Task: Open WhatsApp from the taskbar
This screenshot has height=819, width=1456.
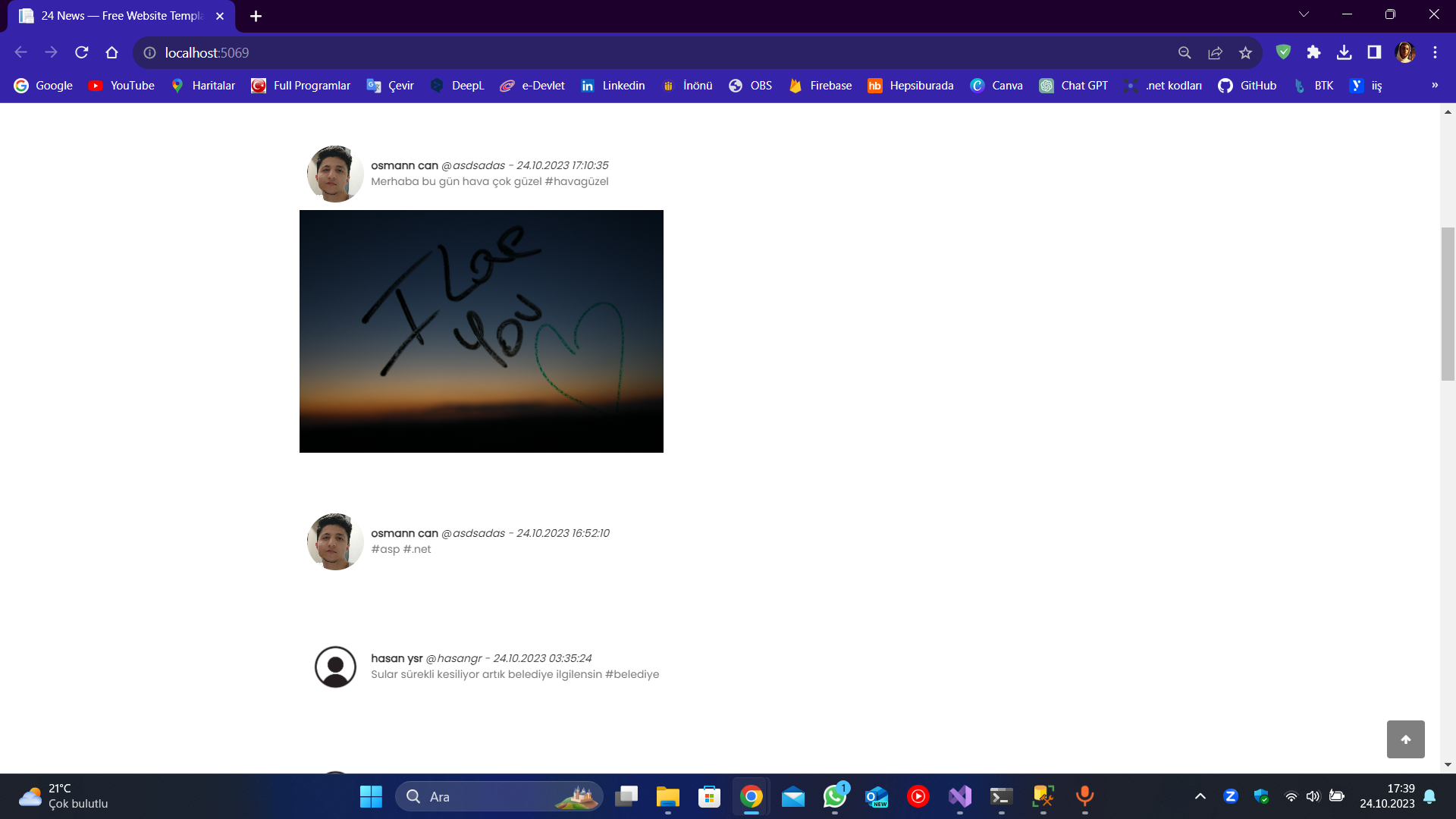Action: (835, 797)
